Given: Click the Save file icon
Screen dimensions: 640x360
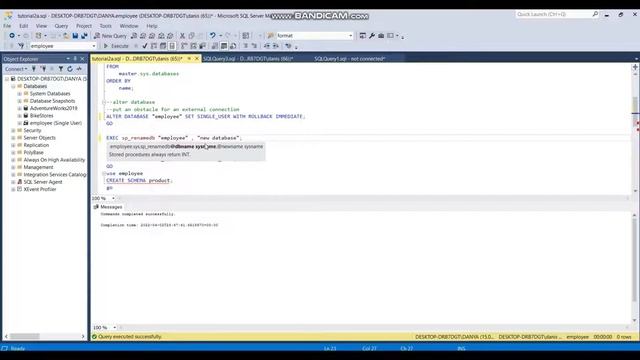Looking at the screenshot, I should tap(76, 36).
